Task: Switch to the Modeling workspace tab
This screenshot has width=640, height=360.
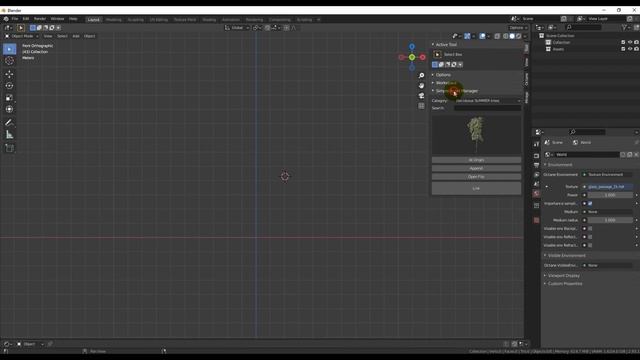Action: click(x=113, y=20)
